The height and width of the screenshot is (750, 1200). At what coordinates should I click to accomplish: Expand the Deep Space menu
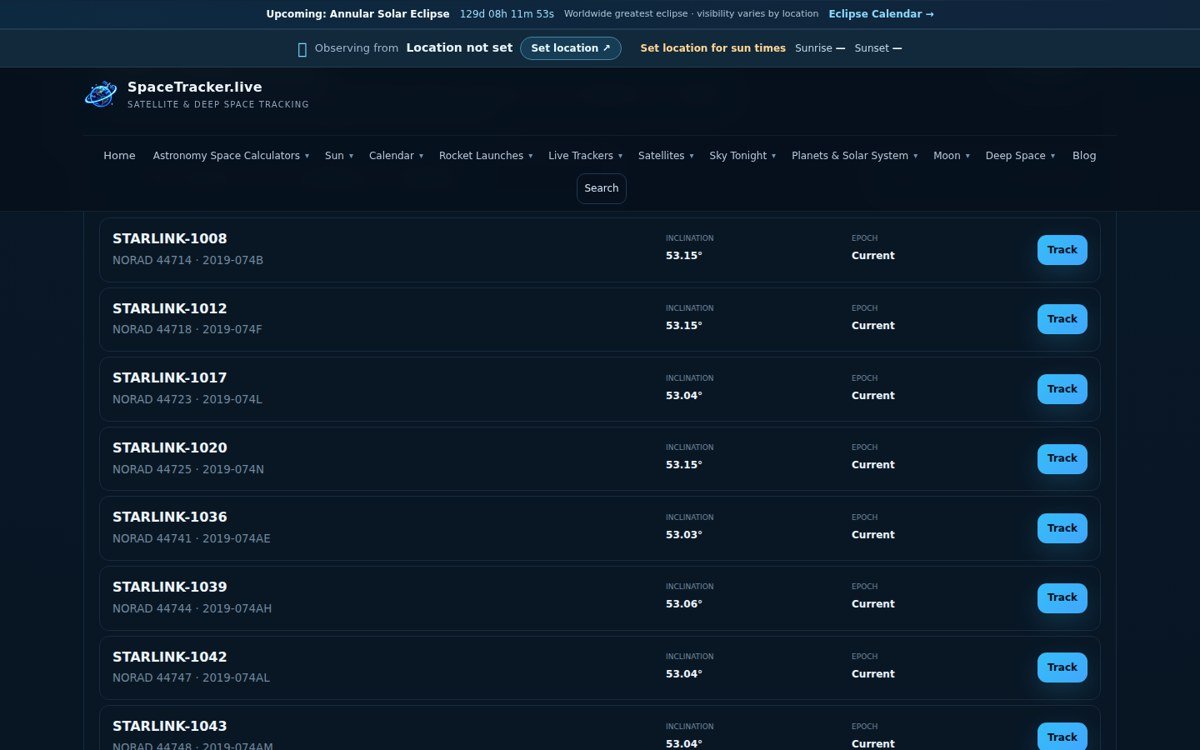(1020, 156)
